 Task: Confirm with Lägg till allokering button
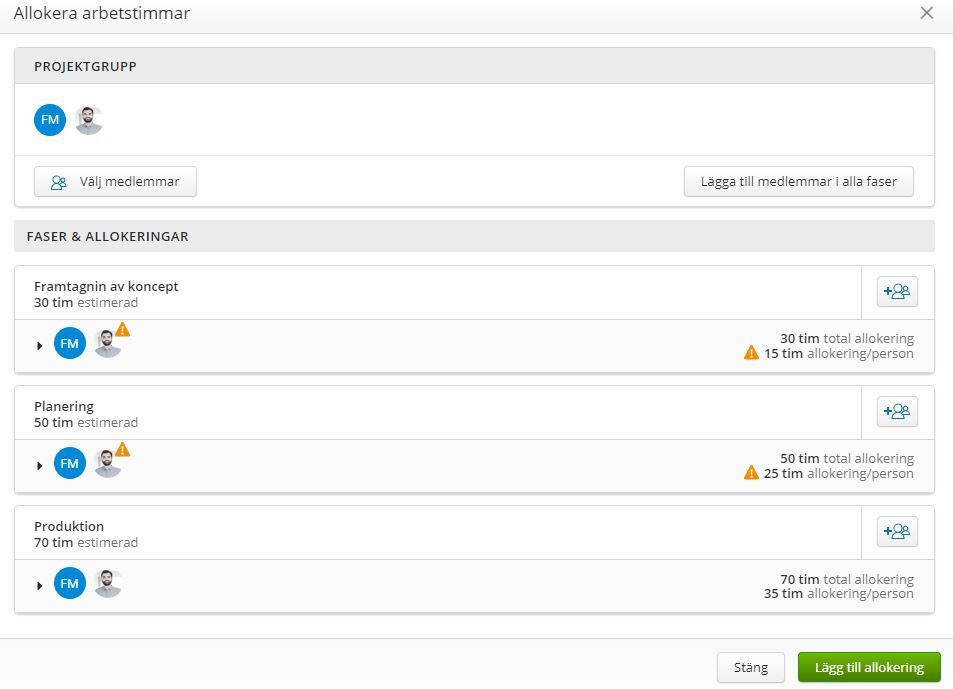pos(869,667)
